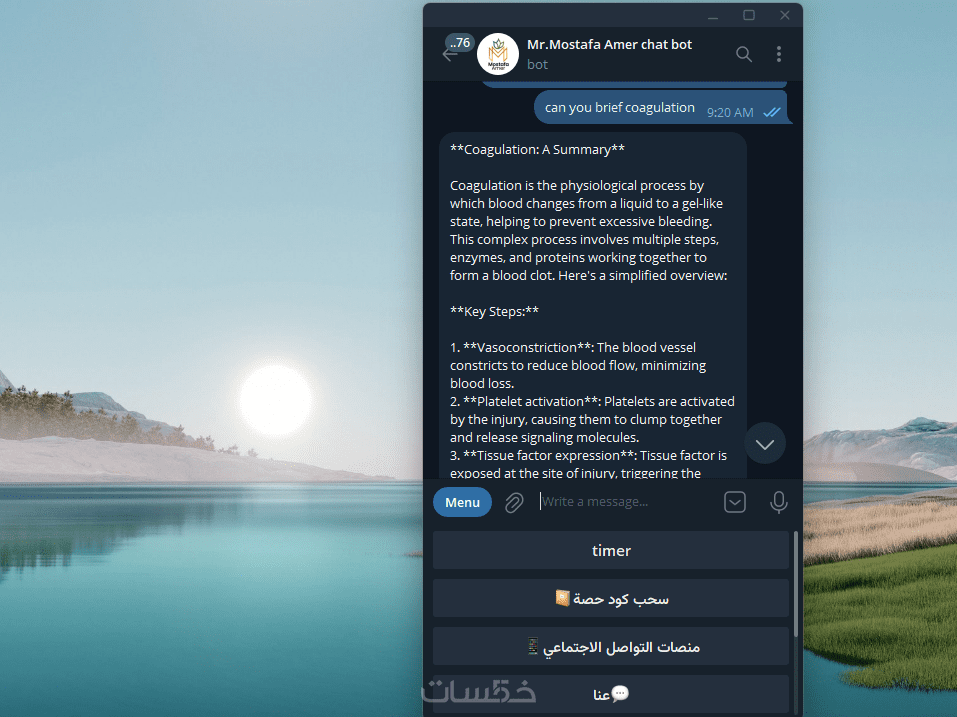Viewport: 957px width, 717px height.
Task: Click the blue Menu button
Action: point(463,502)
